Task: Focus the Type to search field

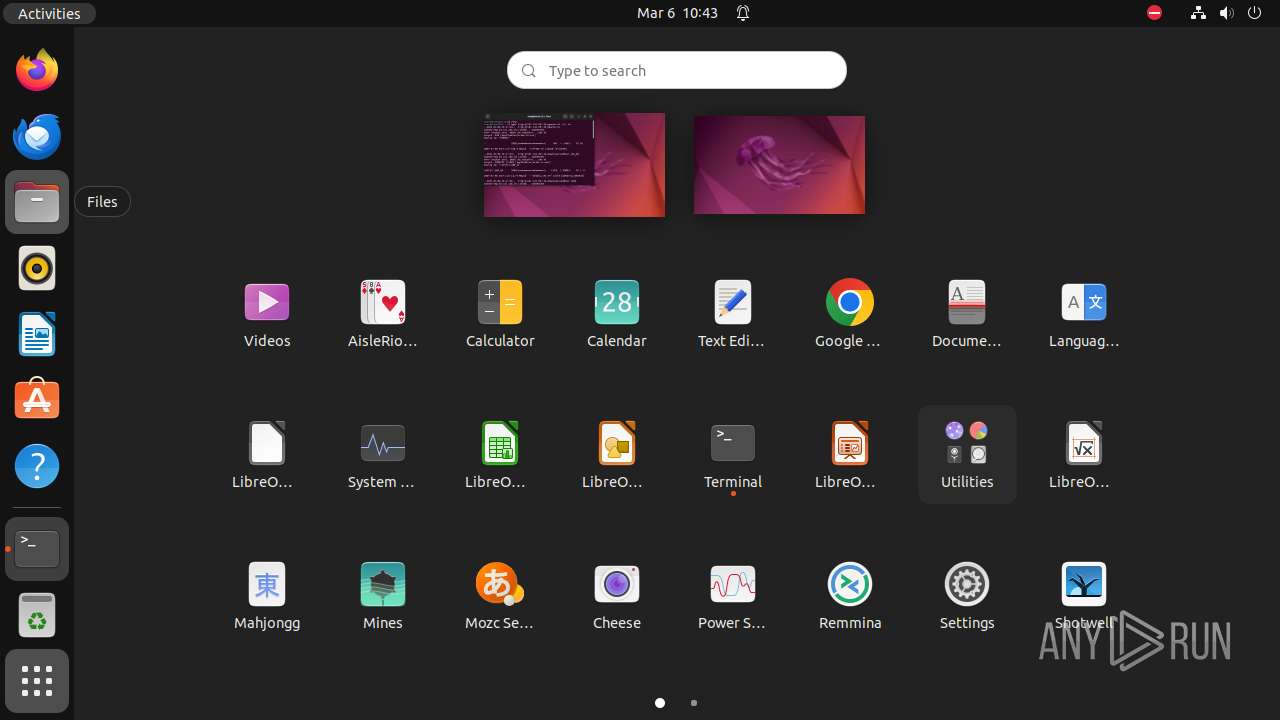Action: (x=677, y=70)
